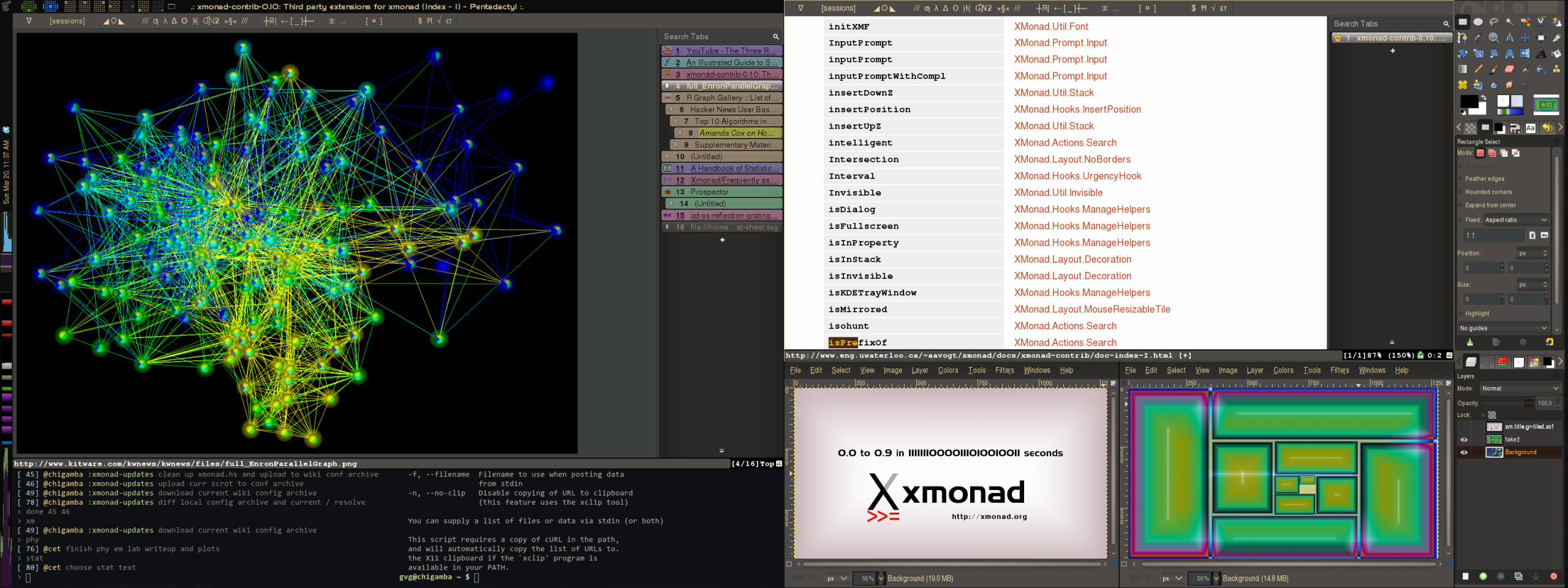Swap foreground and background colors arrow
The width and height of the screenshot is (1568, 588).
click(x=1483, y=97)
